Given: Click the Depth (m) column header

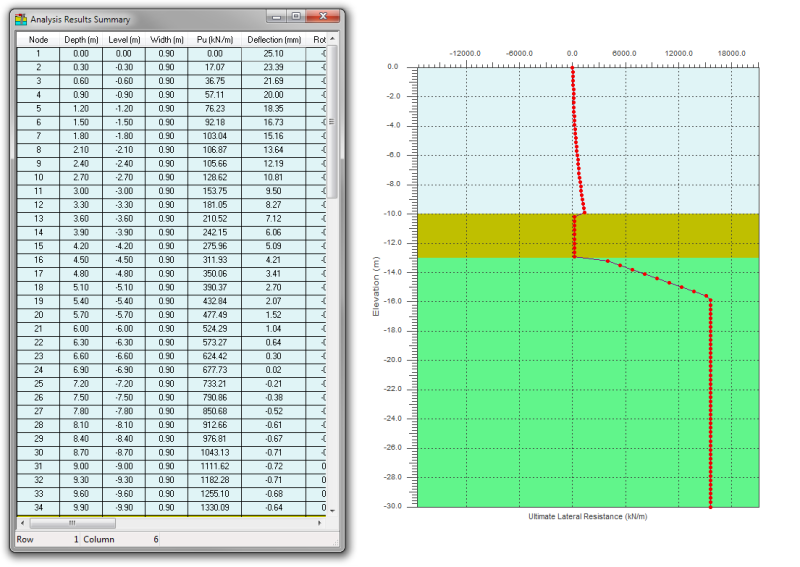Looking at the screenshot, I should coord(81,40).
